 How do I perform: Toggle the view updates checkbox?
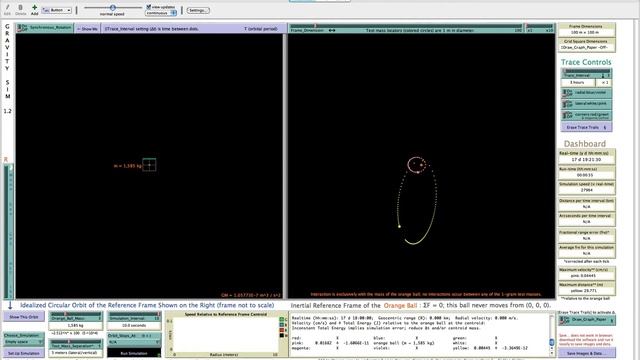click(149, 7)
